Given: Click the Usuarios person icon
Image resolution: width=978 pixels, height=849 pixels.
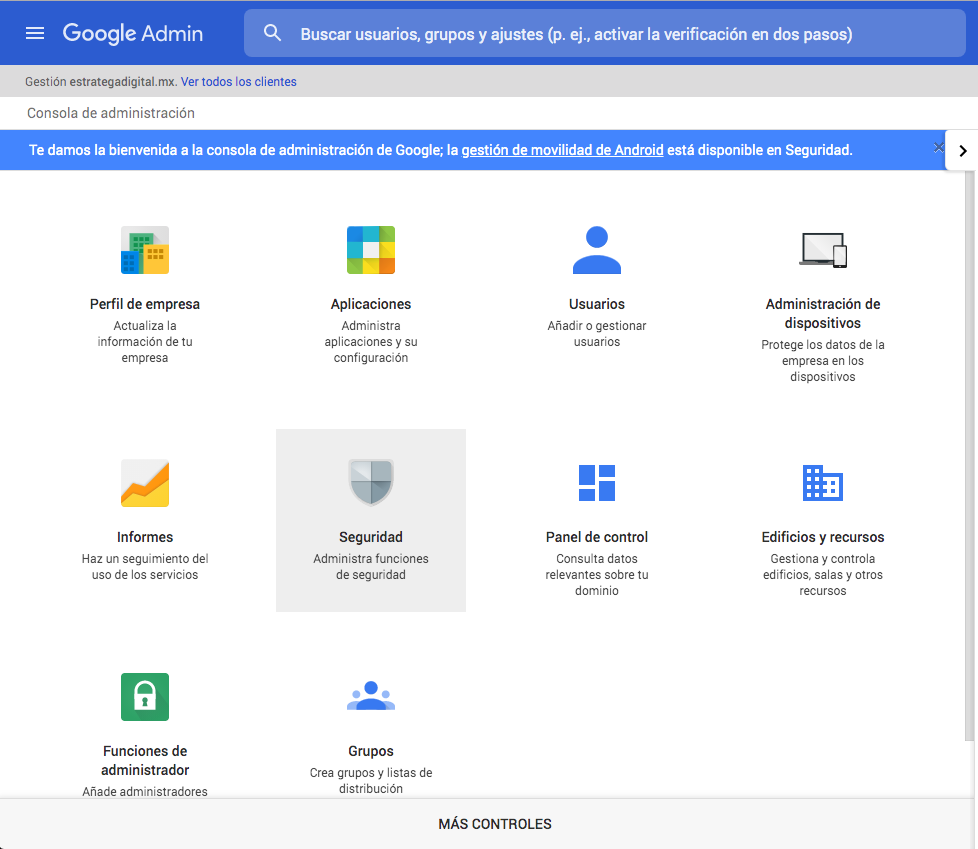Looking at the screenshot, I should (x=597, y=250).
